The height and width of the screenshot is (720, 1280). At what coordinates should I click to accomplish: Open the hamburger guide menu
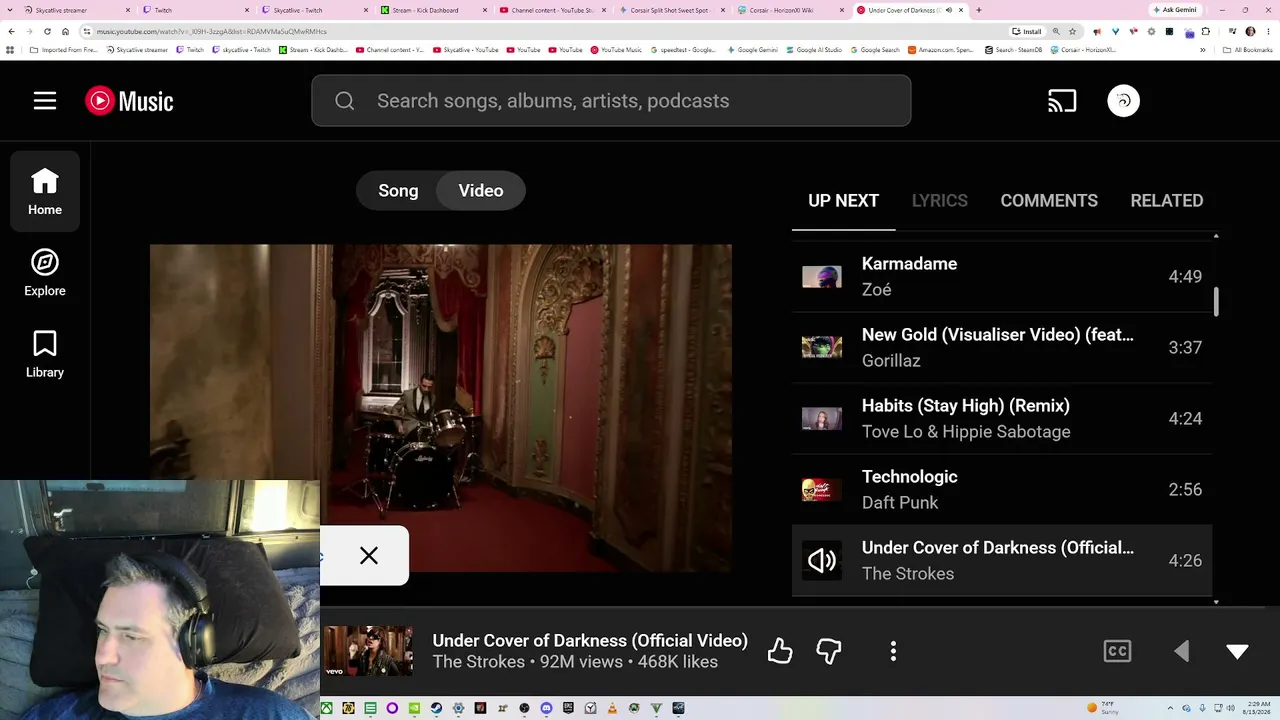click(x=45, y=101)
